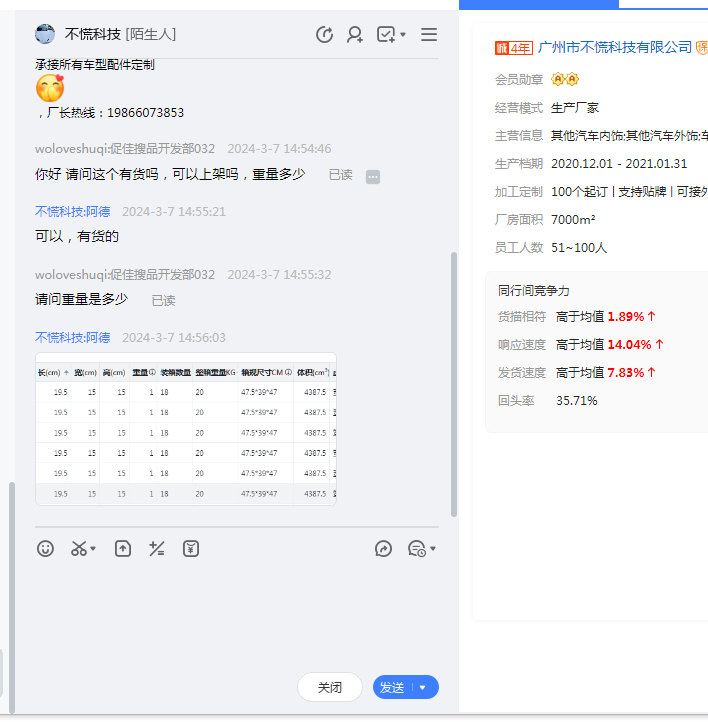Click the 关闭 close button
This screenshot has width=708, height=722.
point(330,688)
